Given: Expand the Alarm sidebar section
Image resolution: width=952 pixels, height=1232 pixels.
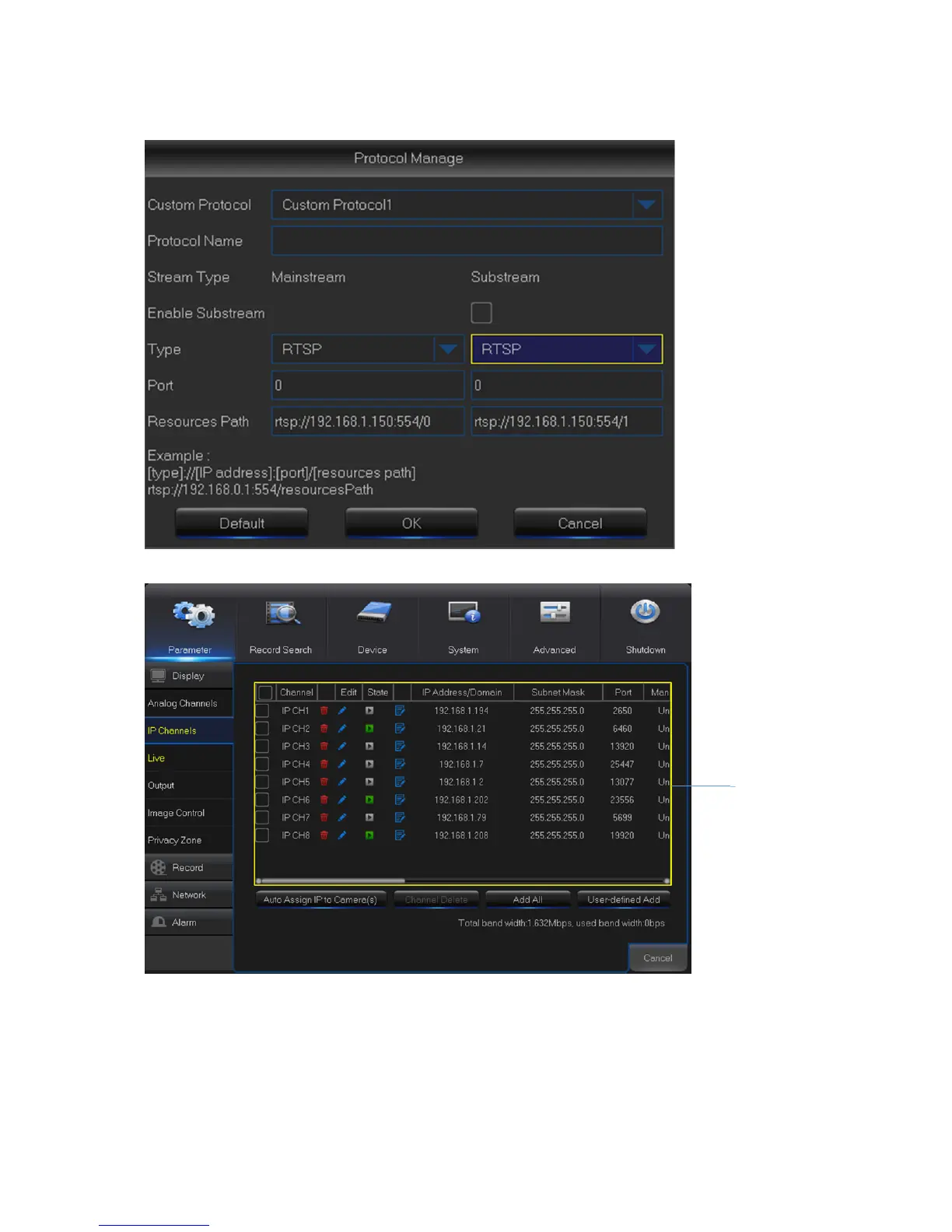Looking at the screenshot, I should 189,922.
